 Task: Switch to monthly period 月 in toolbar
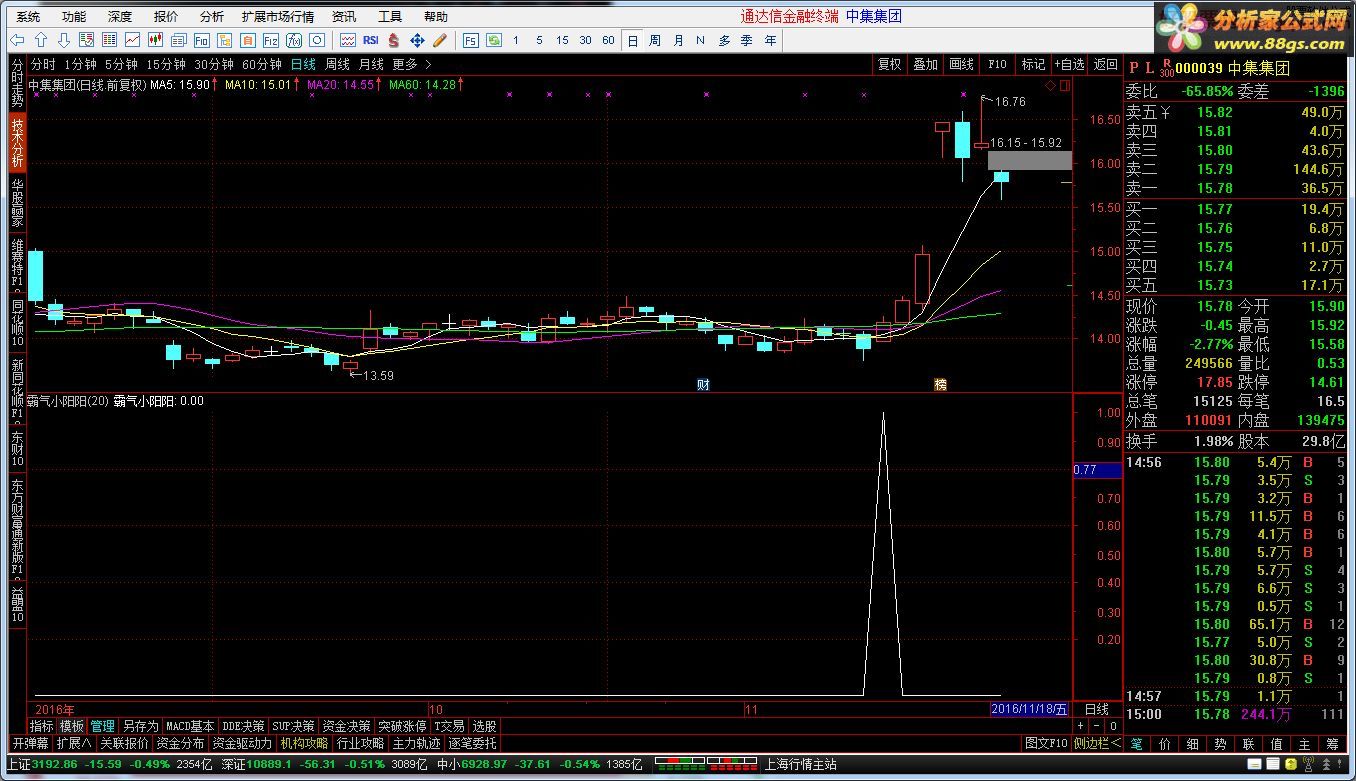point(679,40)
